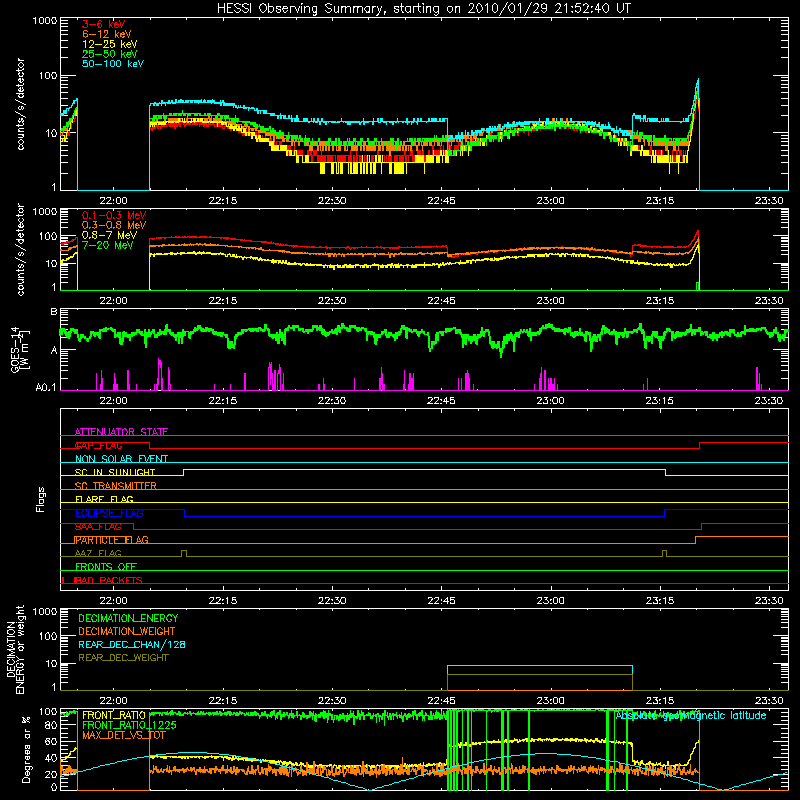Click the 0.8-7 MeV legend entry

click(x=109, y=235)
